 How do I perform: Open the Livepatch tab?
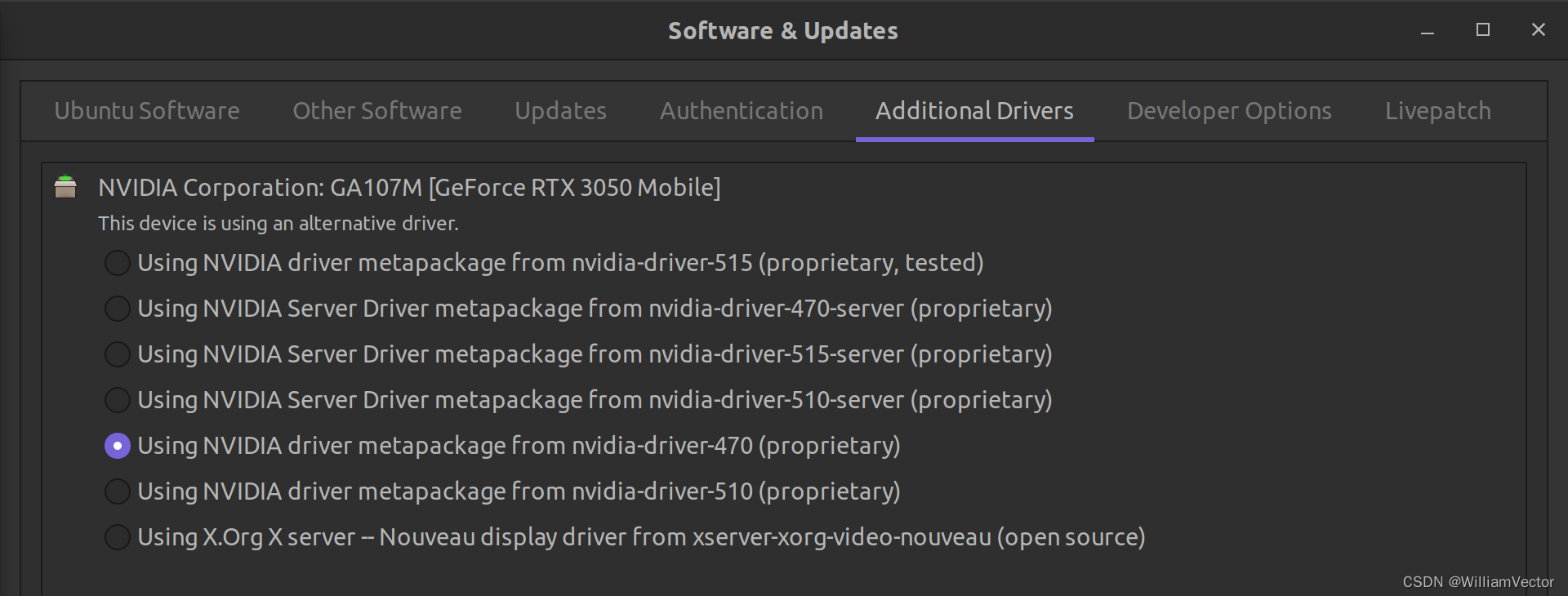(x=1438, y=111)
